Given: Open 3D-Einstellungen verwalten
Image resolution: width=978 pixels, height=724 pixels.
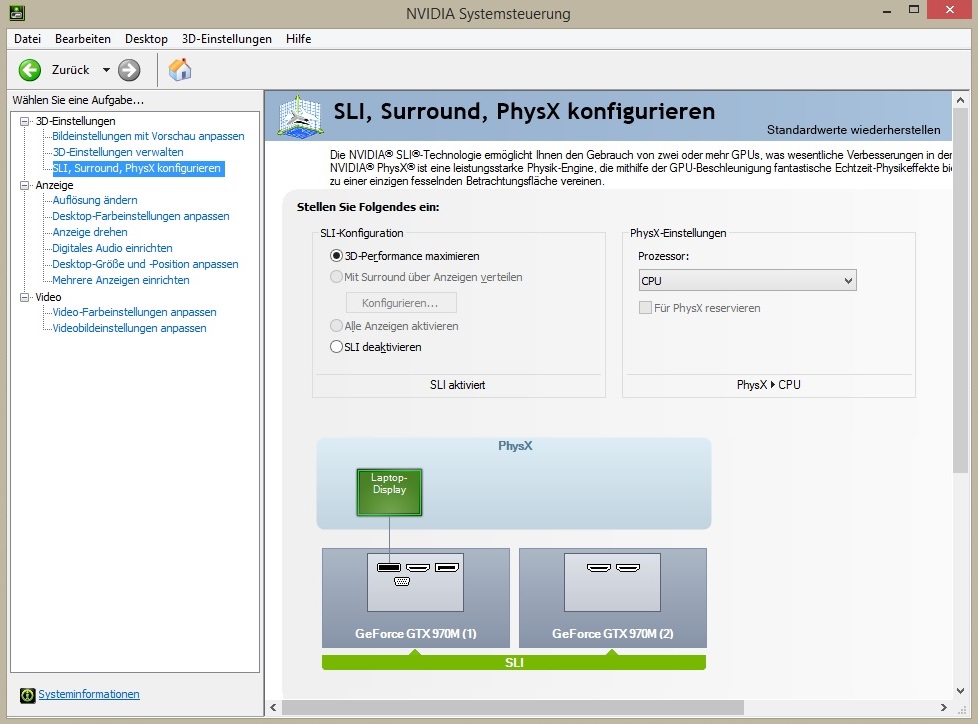Looking at the screenshot, I should pos(118,152).
